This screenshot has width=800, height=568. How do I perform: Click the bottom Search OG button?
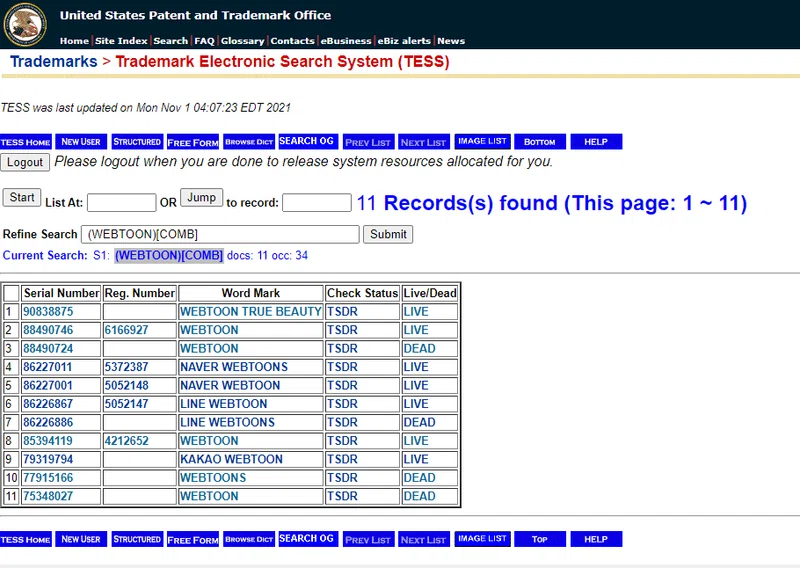(308, 539)
